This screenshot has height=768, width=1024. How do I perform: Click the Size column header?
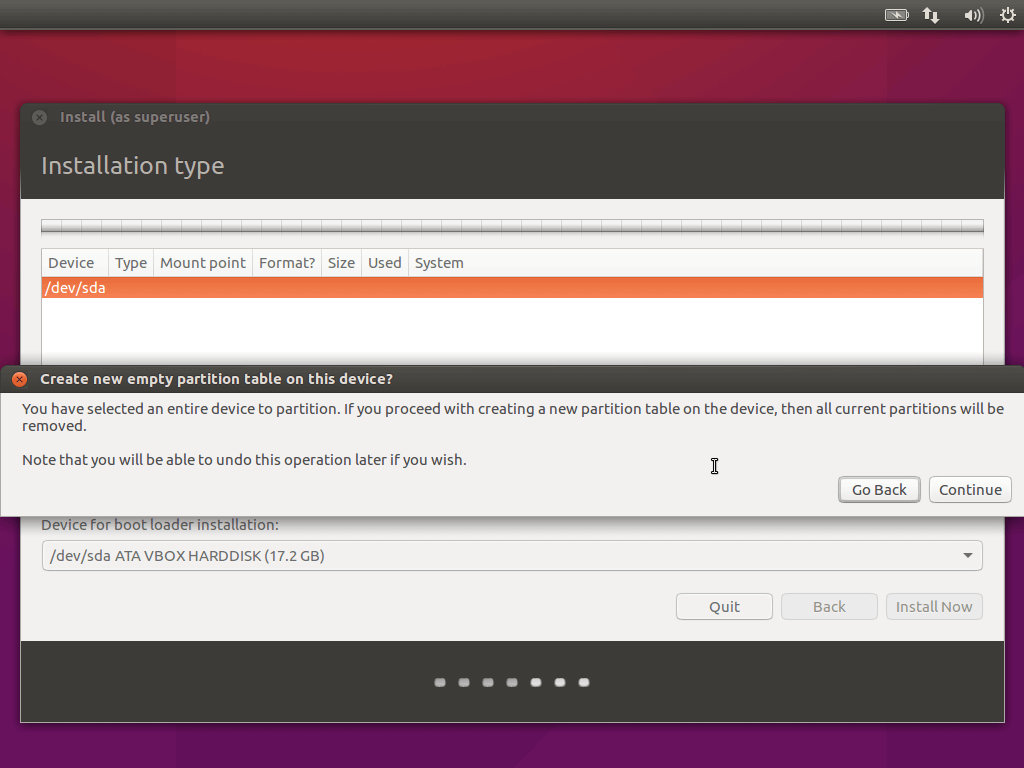point(341,263)
